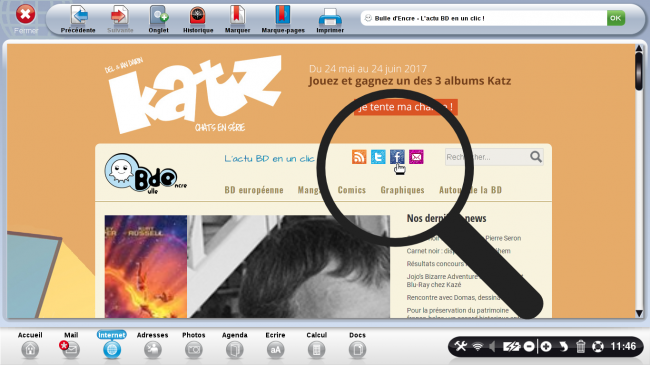Image resolution: width=650 pixels, height=365 pixels.
Task: Open the trash bin icon
Action: (581, 346)
